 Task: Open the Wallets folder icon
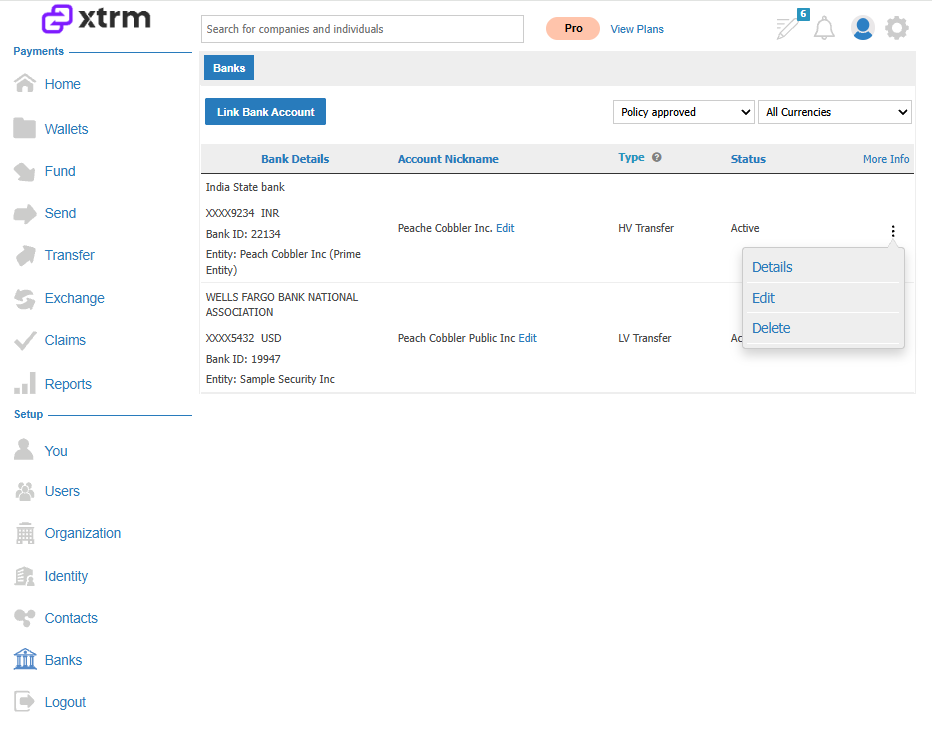coord(25,128)
